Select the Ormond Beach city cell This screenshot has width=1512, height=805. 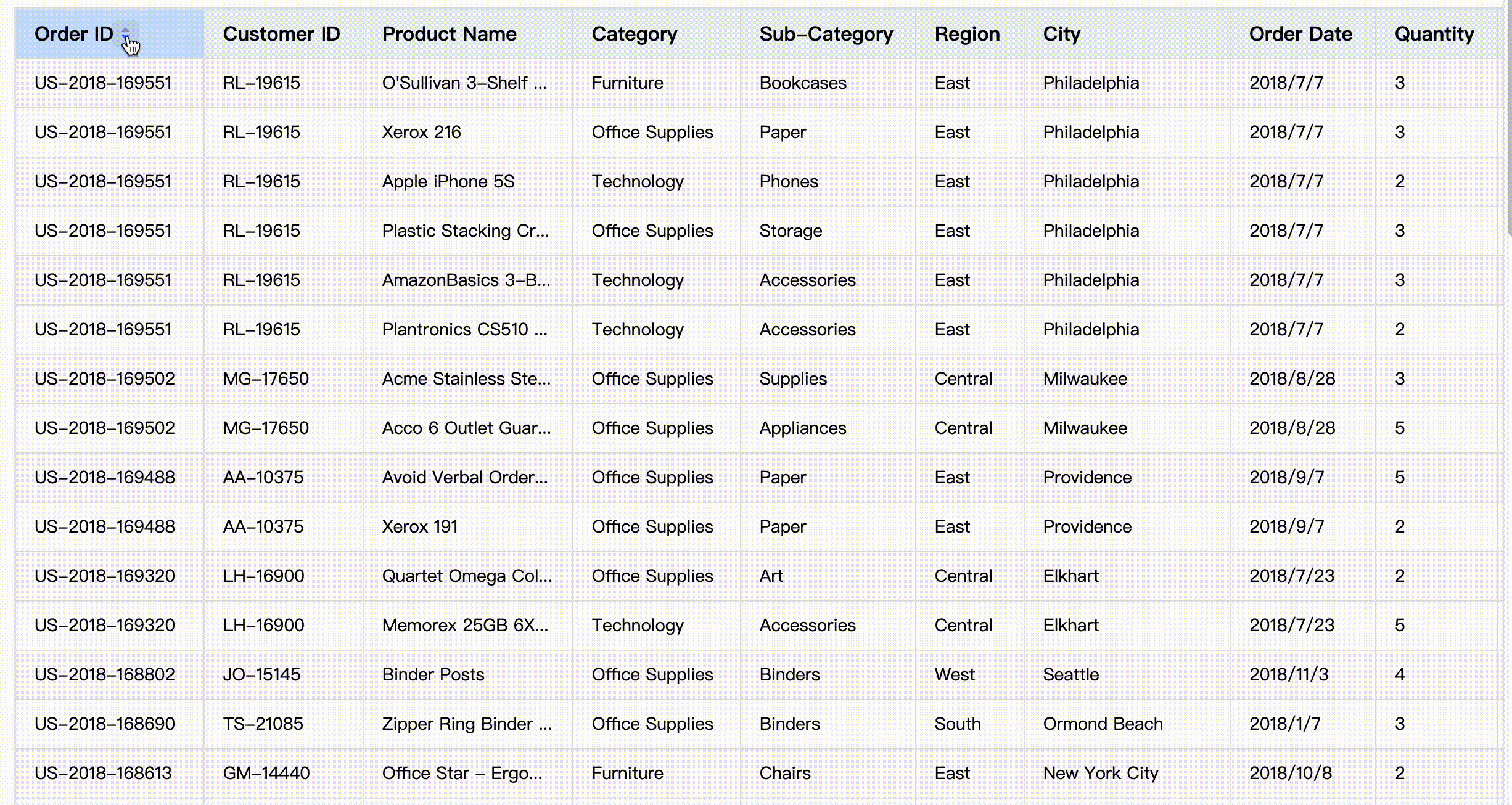pos(1103,724)
